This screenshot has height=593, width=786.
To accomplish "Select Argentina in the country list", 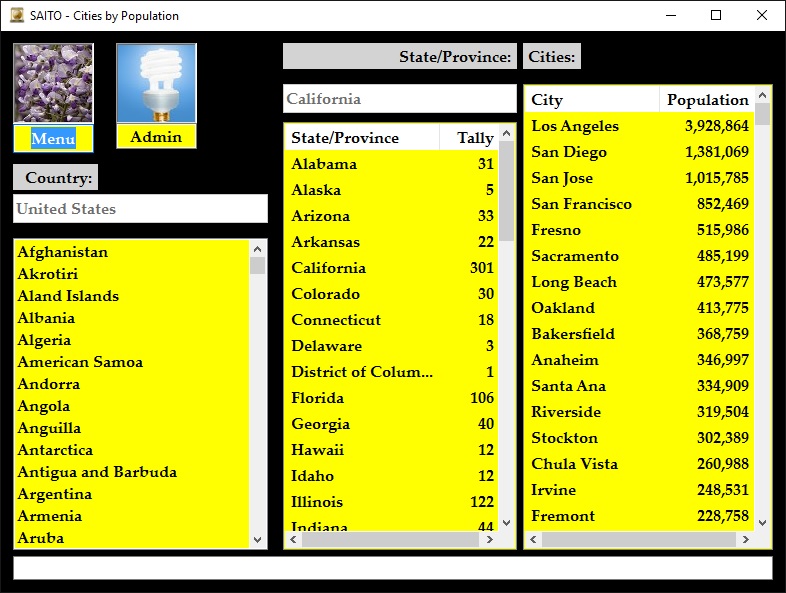I will 55,494.
